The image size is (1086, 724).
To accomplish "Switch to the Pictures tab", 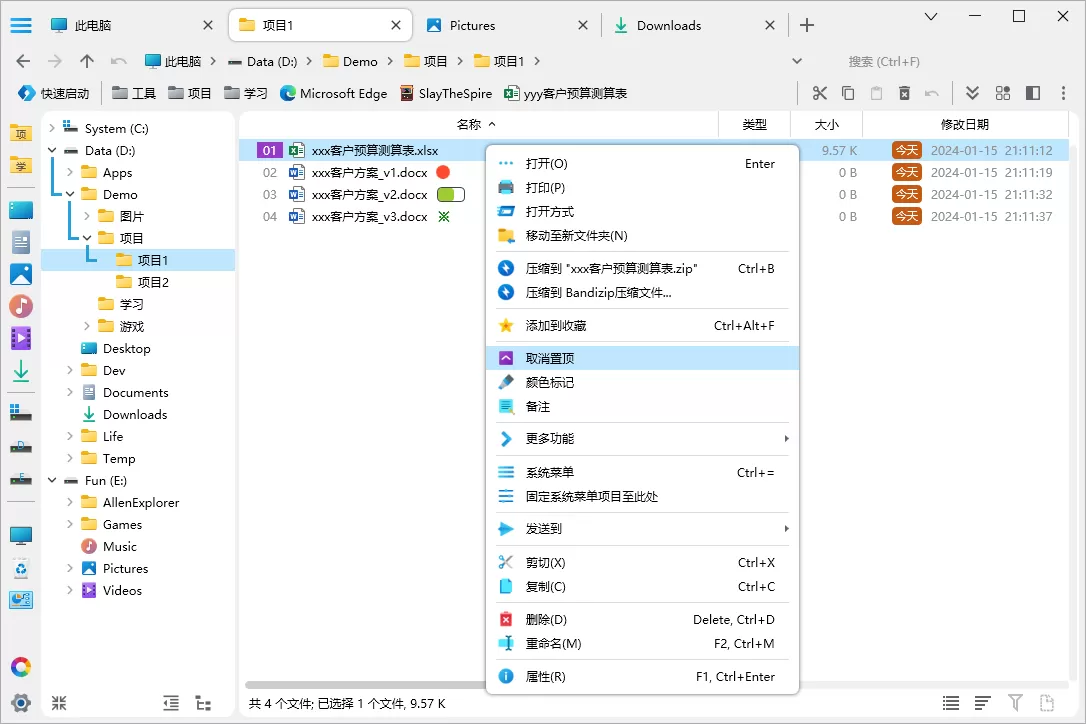I will click(475, 25).
